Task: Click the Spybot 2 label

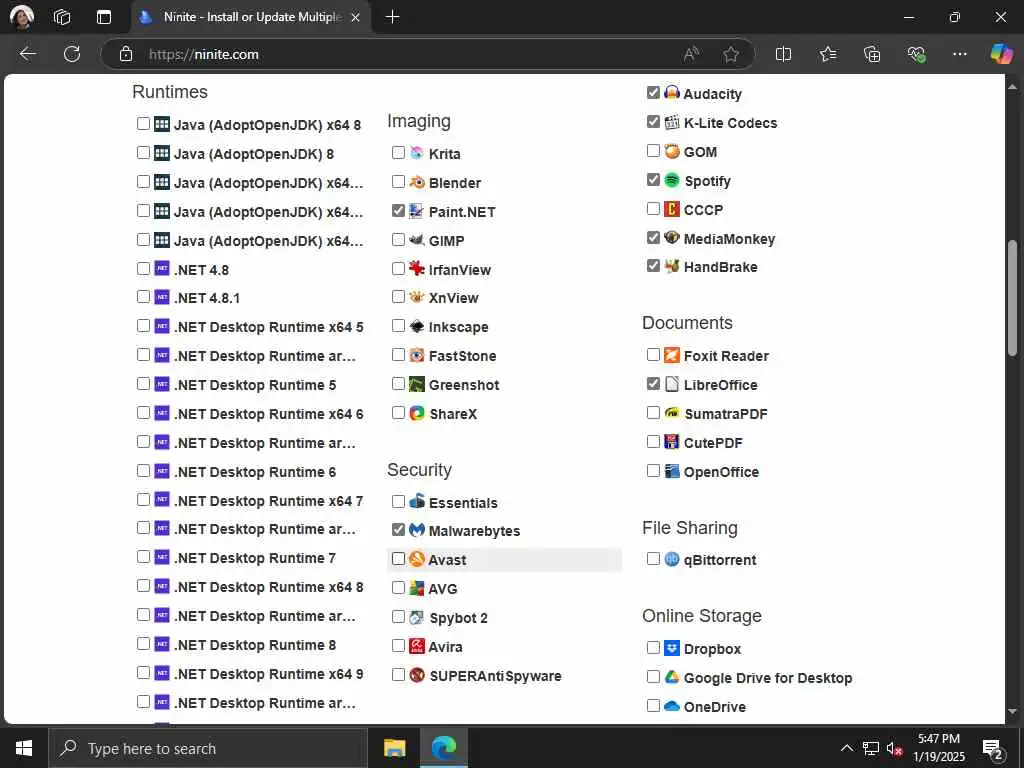Action: (x=458, y=618)
